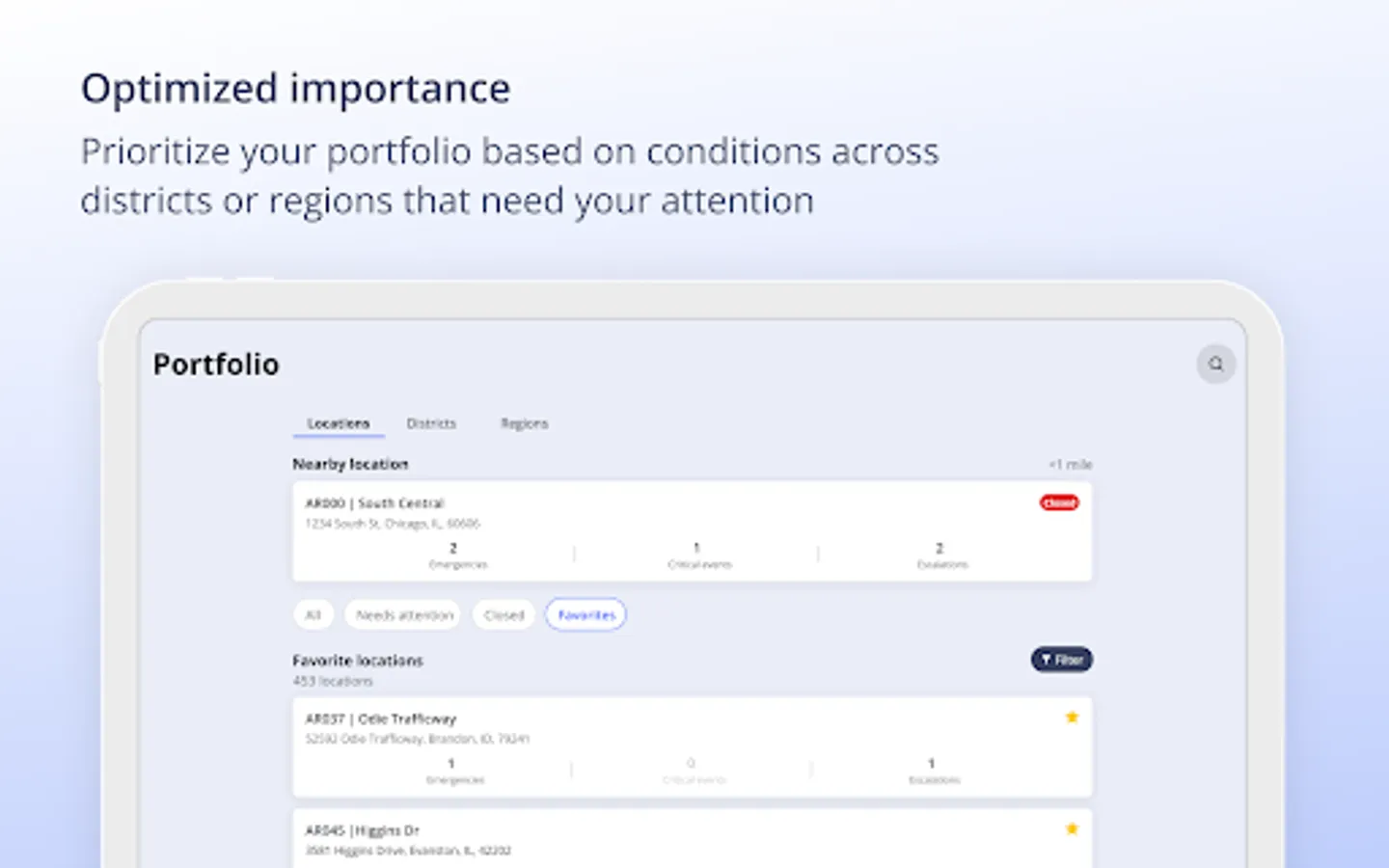Open the Filter button with funnel icon
This screenshot has height=868, width=1389.
pyautogui.click(x=1061, y=660)
